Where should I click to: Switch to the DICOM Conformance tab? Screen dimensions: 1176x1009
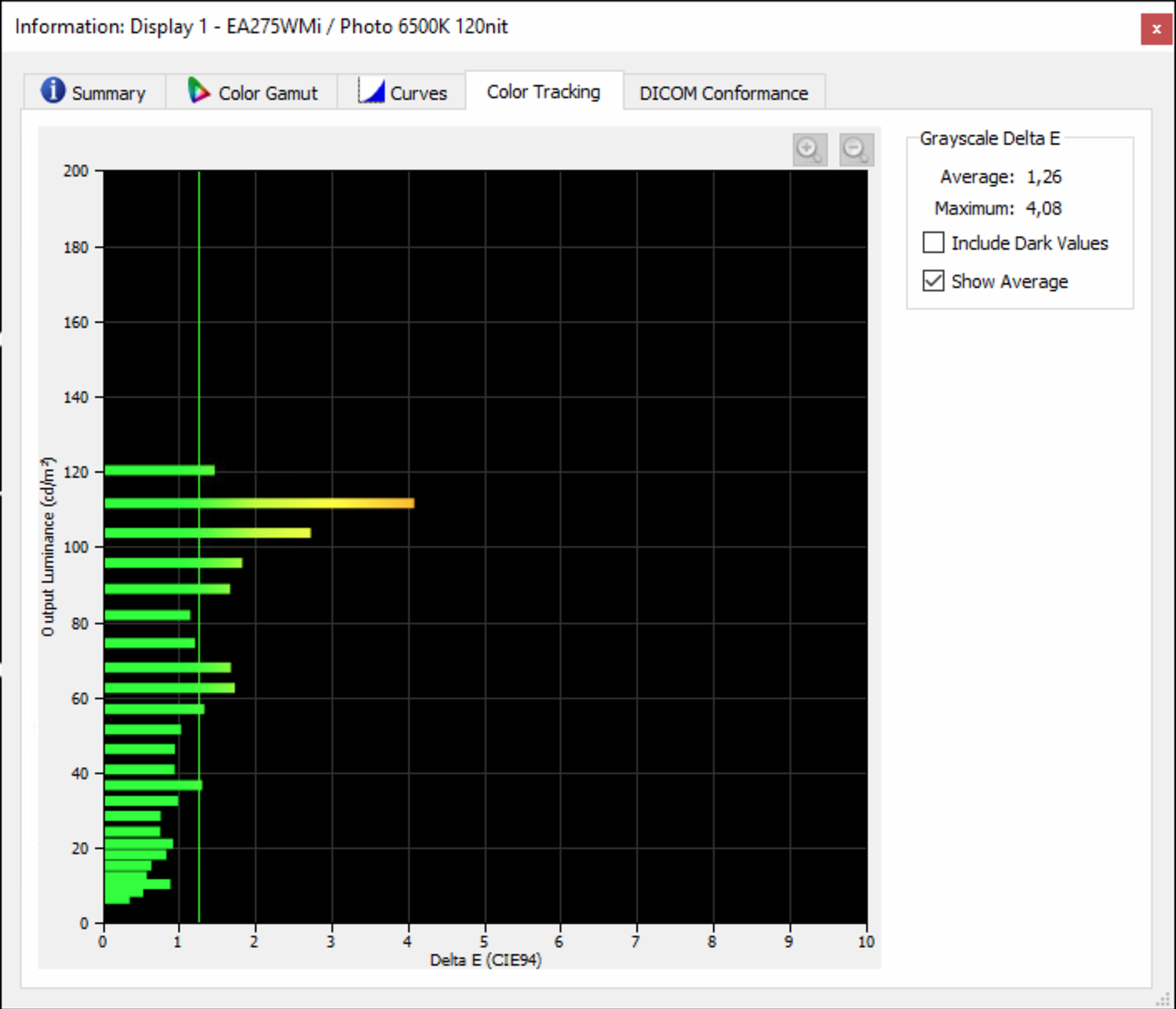(724, 92)
